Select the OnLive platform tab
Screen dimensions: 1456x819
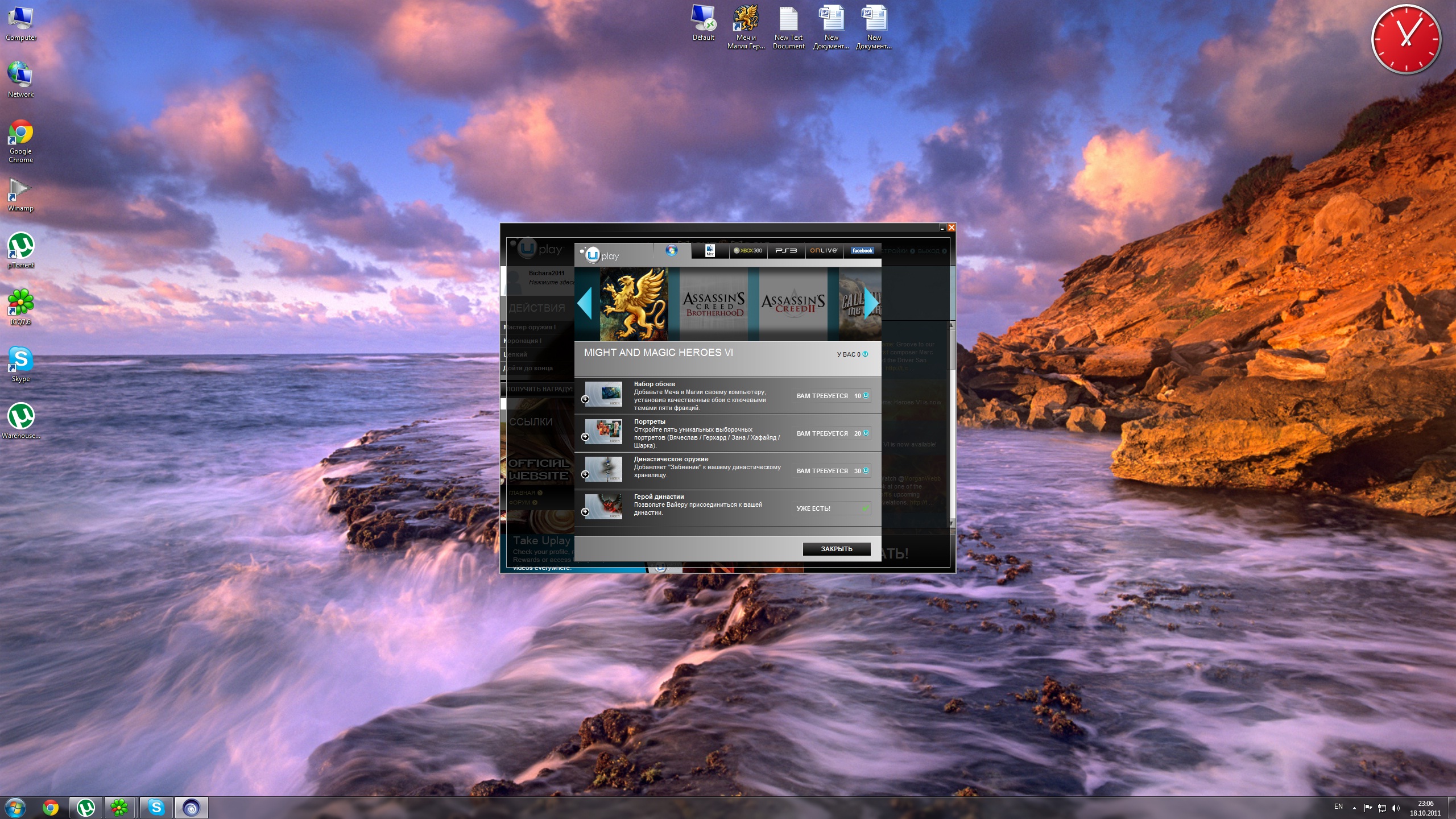(x=824, y=251)
